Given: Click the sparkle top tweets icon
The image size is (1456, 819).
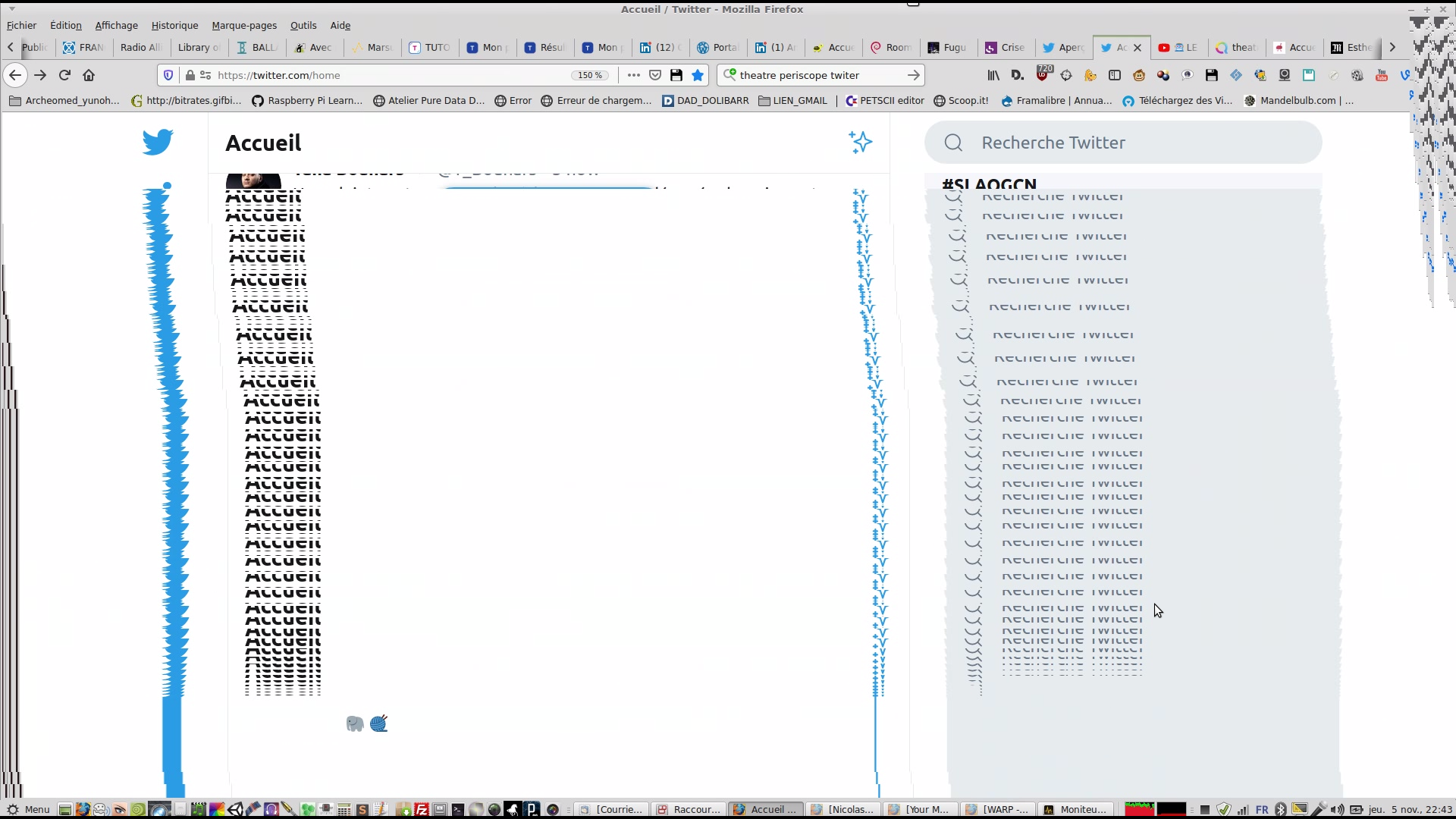Looking at the screenshot, I should tap(860, 142).
